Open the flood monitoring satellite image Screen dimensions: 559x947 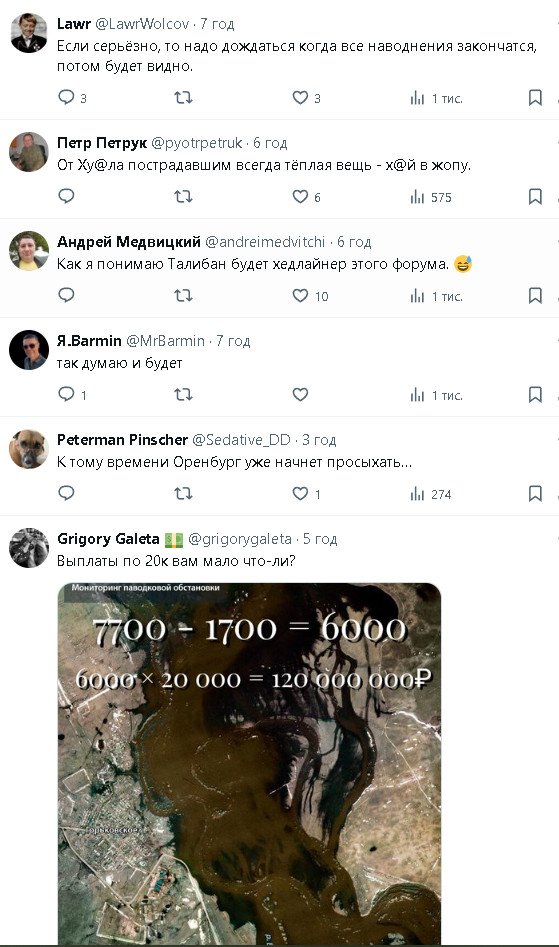click(x=249, y=763)
